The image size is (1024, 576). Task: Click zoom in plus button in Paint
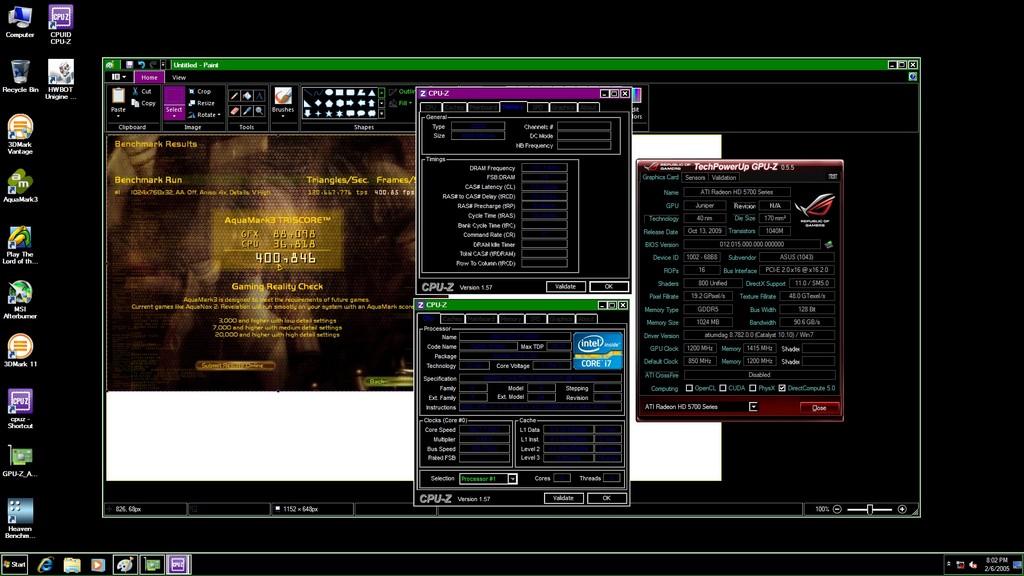pos(902,509)
